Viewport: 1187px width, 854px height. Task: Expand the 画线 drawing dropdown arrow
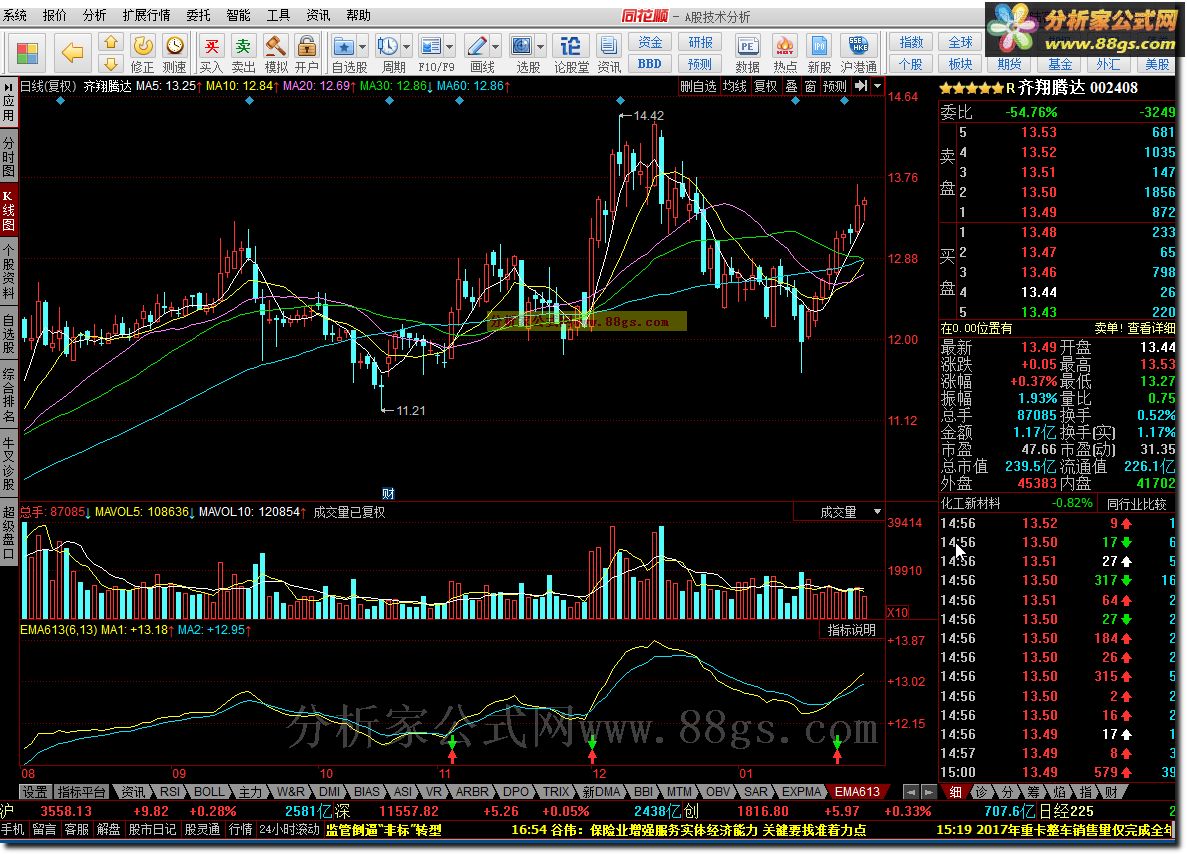pos(496,47)
